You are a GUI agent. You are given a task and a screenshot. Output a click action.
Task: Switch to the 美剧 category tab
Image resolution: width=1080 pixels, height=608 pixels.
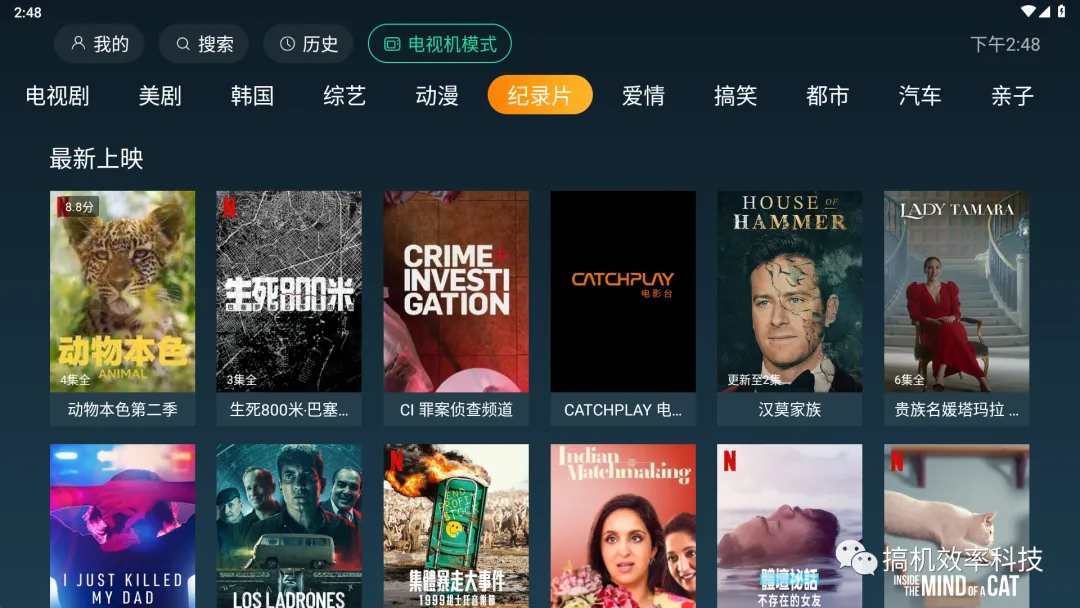160,96
